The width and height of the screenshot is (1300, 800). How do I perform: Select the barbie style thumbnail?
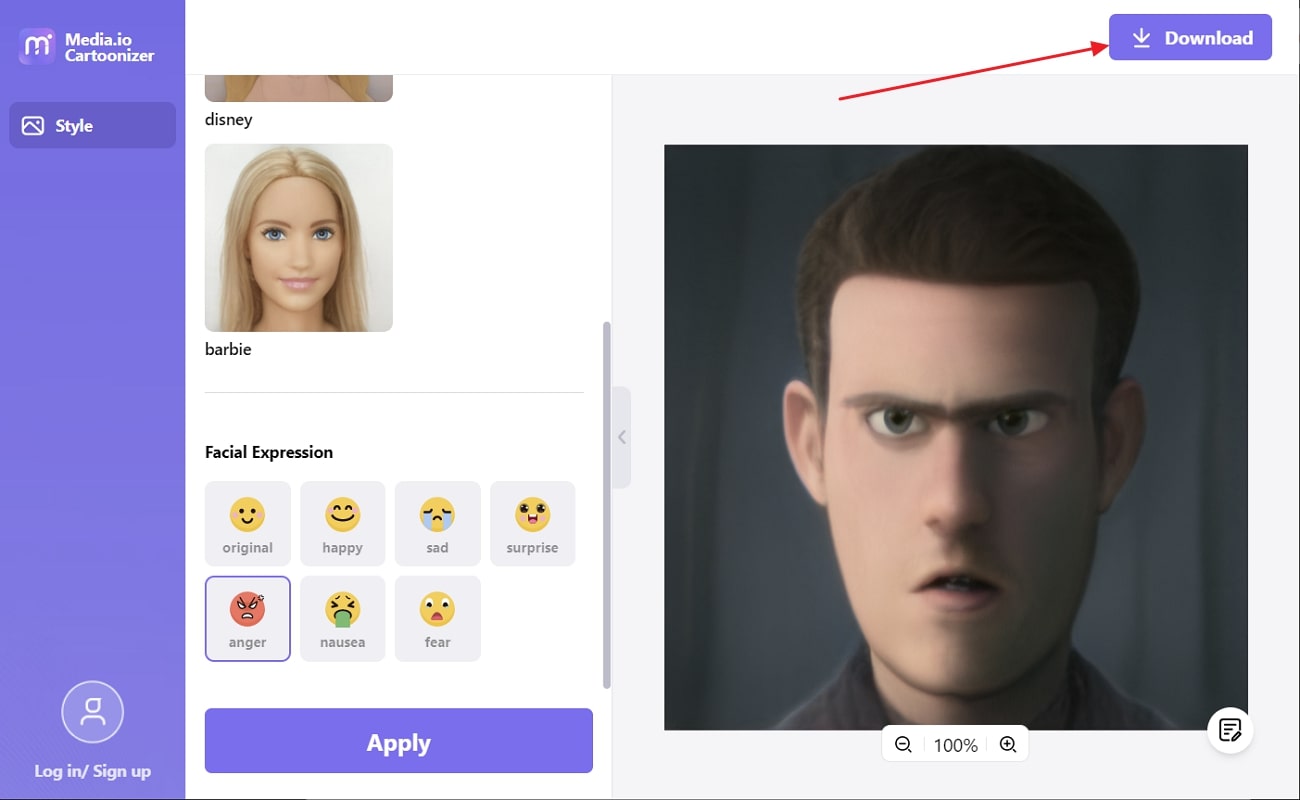pyautogui.click(x=298, y=237)
